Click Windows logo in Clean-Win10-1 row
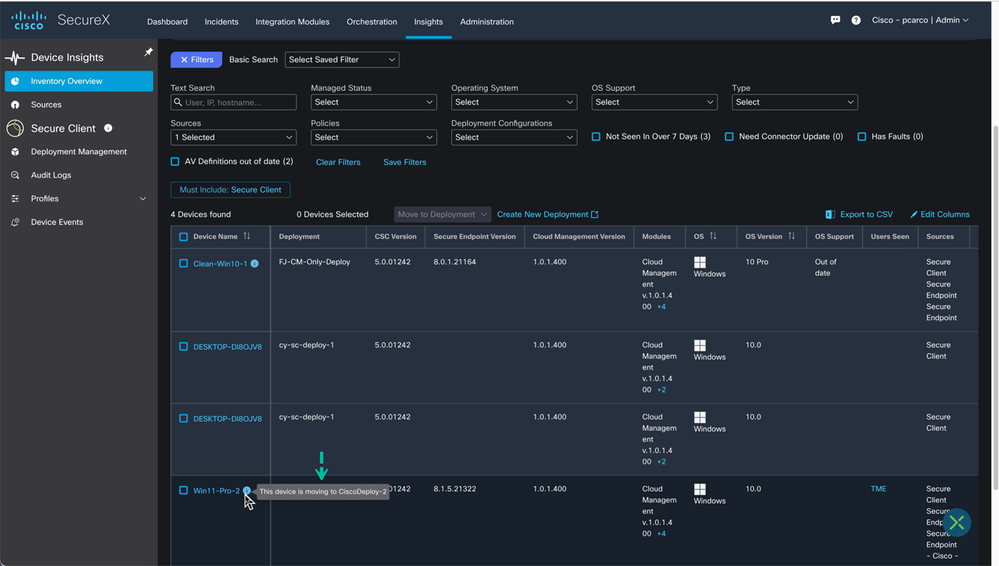Image resolution: width=999 pixels, height=566 pixels. [x=700, y=262]
